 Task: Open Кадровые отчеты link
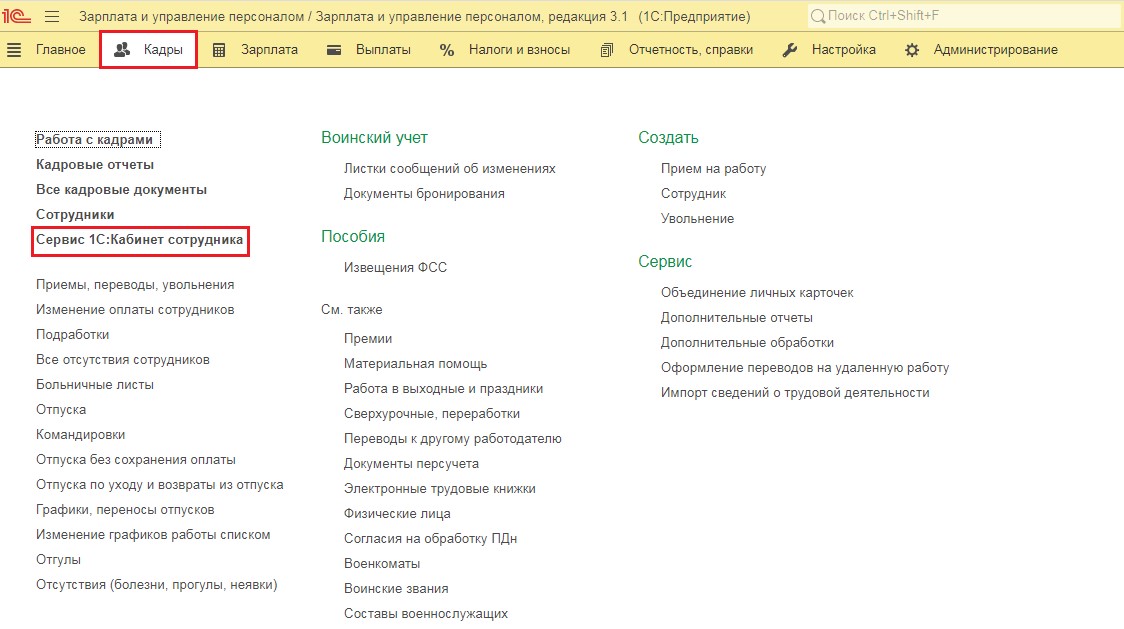[x=95, y=165]
